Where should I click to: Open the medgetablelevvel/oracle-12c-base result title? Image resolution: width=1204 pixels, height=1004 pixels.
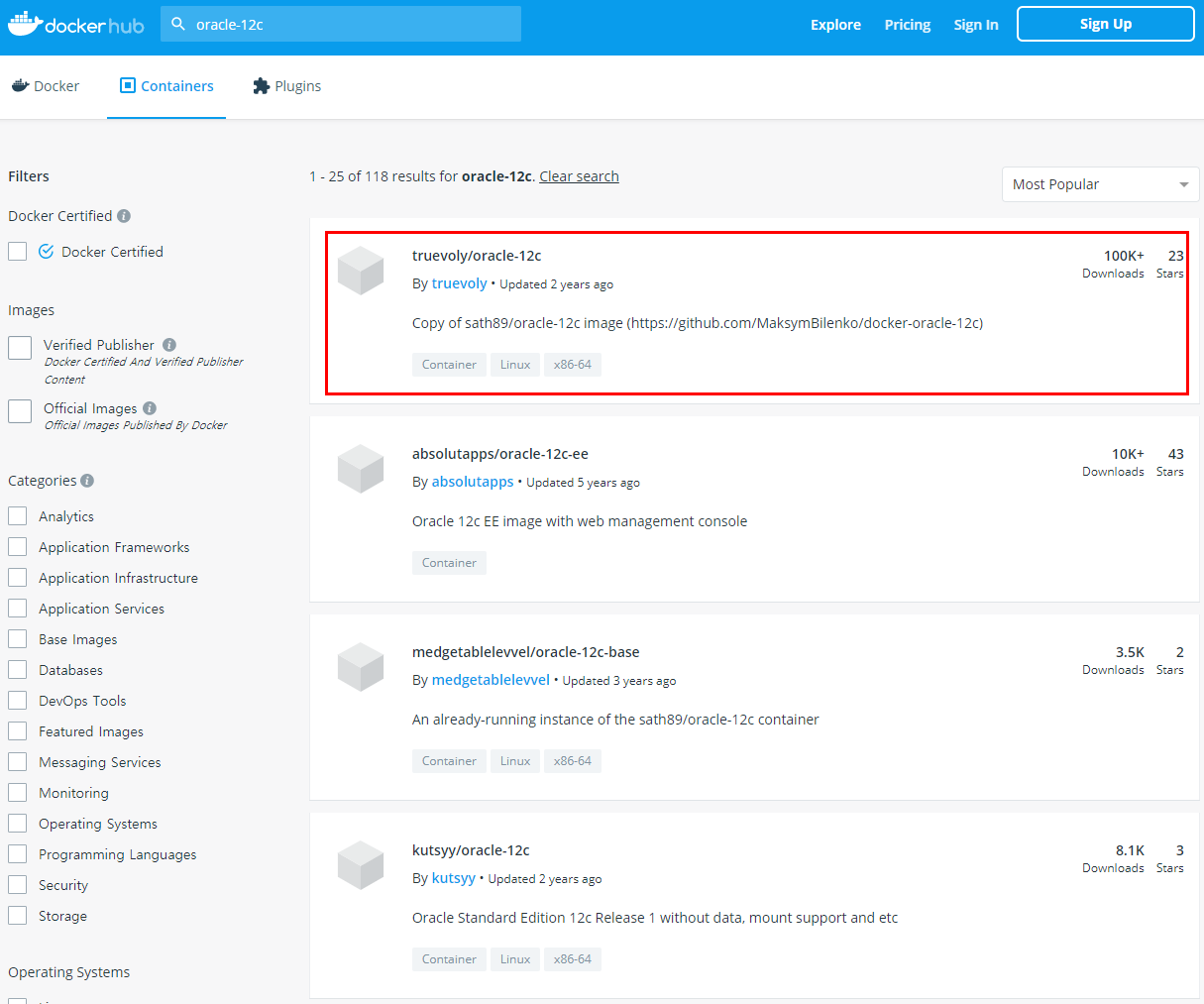coord(526,652)
